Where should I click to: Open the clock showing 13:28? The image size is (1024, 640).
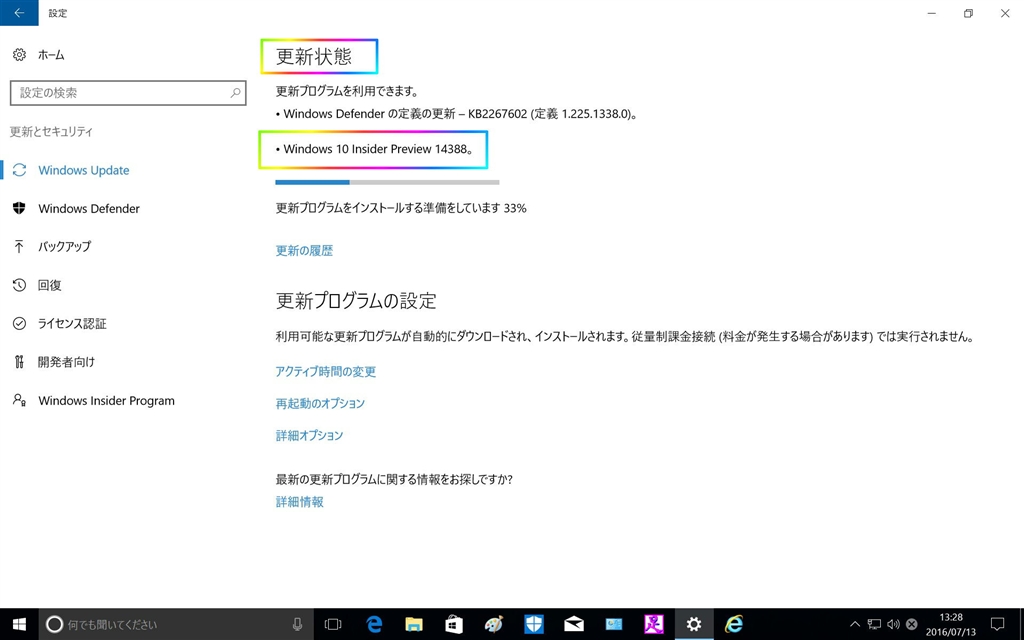[950, 624]
